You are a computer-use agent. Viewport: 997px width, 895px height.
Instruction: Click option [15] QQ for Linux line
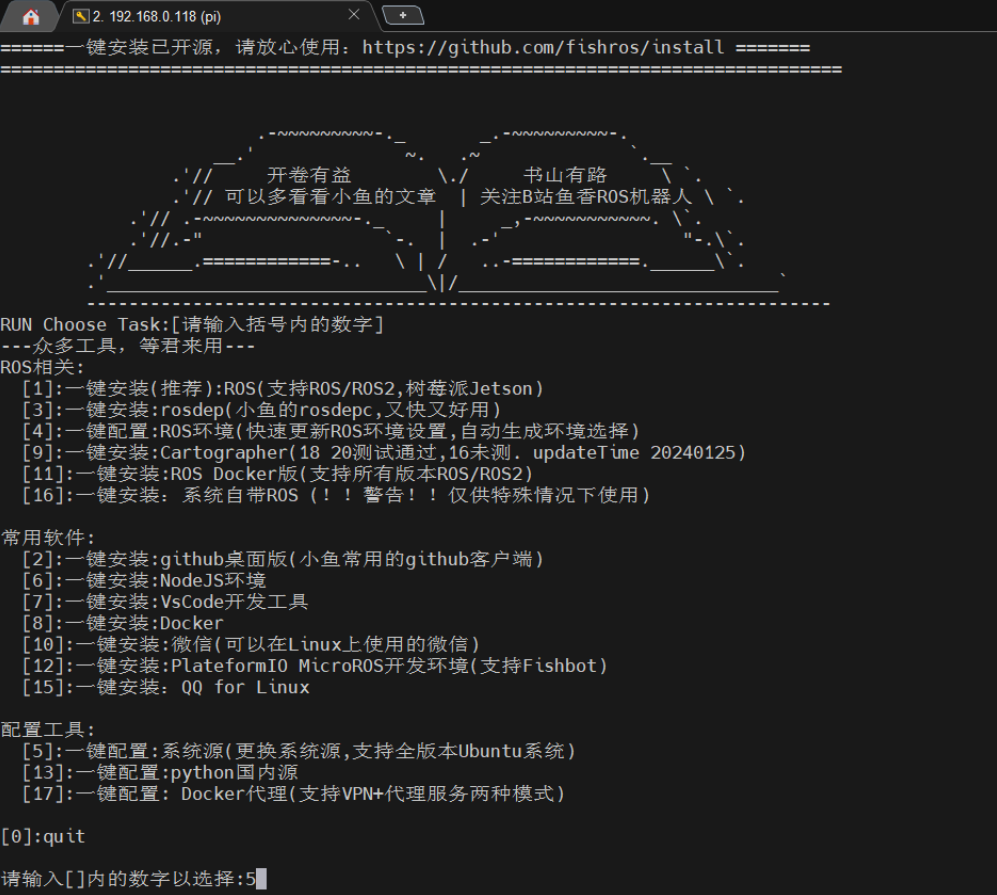click(x=166, y=687)
